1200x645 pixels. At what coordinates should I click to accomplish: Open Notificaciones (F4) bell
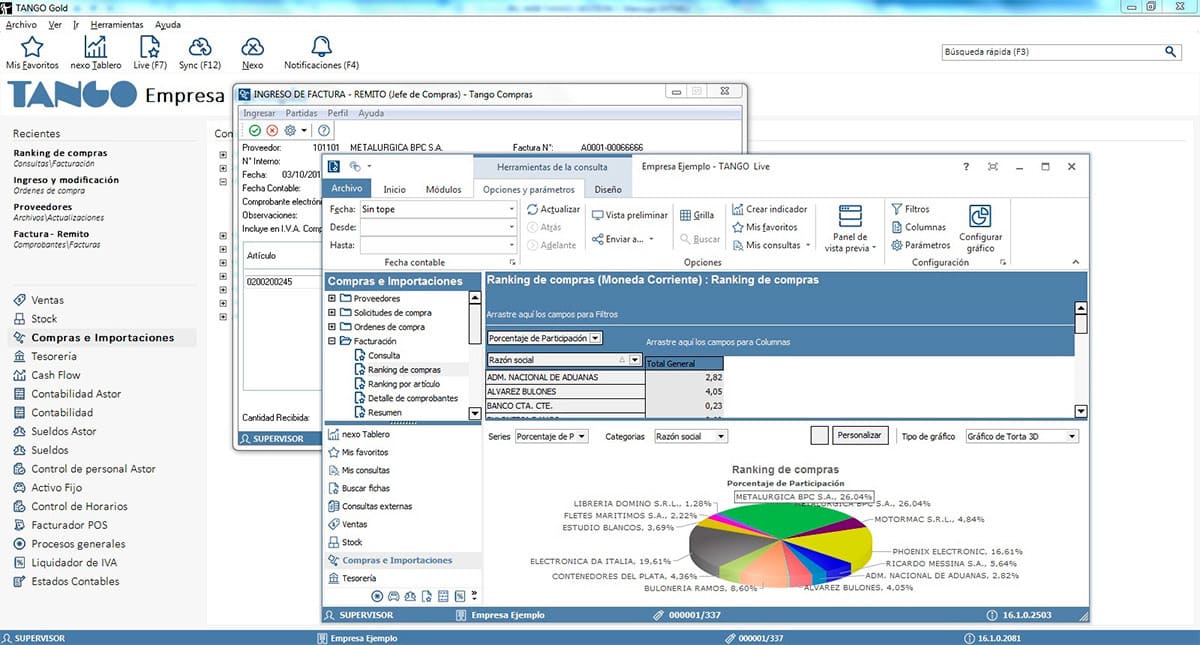tap(321, 47)
